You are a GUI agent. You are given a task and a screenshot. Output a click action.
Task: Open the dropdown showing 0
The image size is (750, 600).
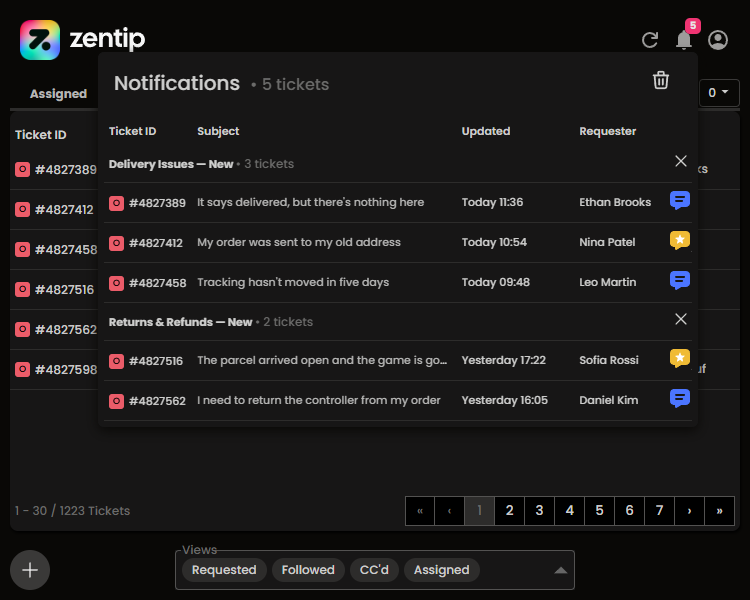718,92
